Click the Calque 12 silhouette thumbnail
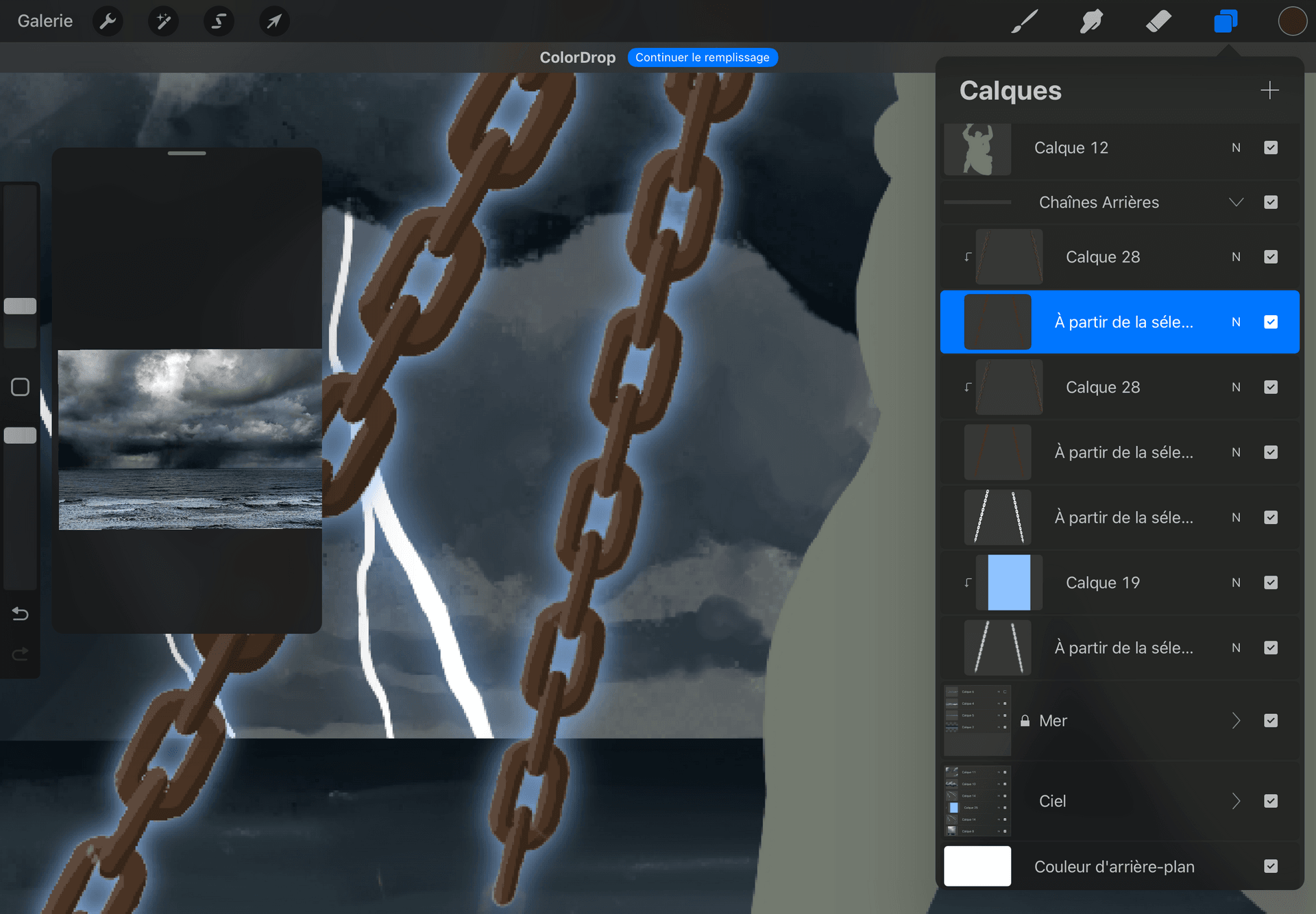 [977, 149]
